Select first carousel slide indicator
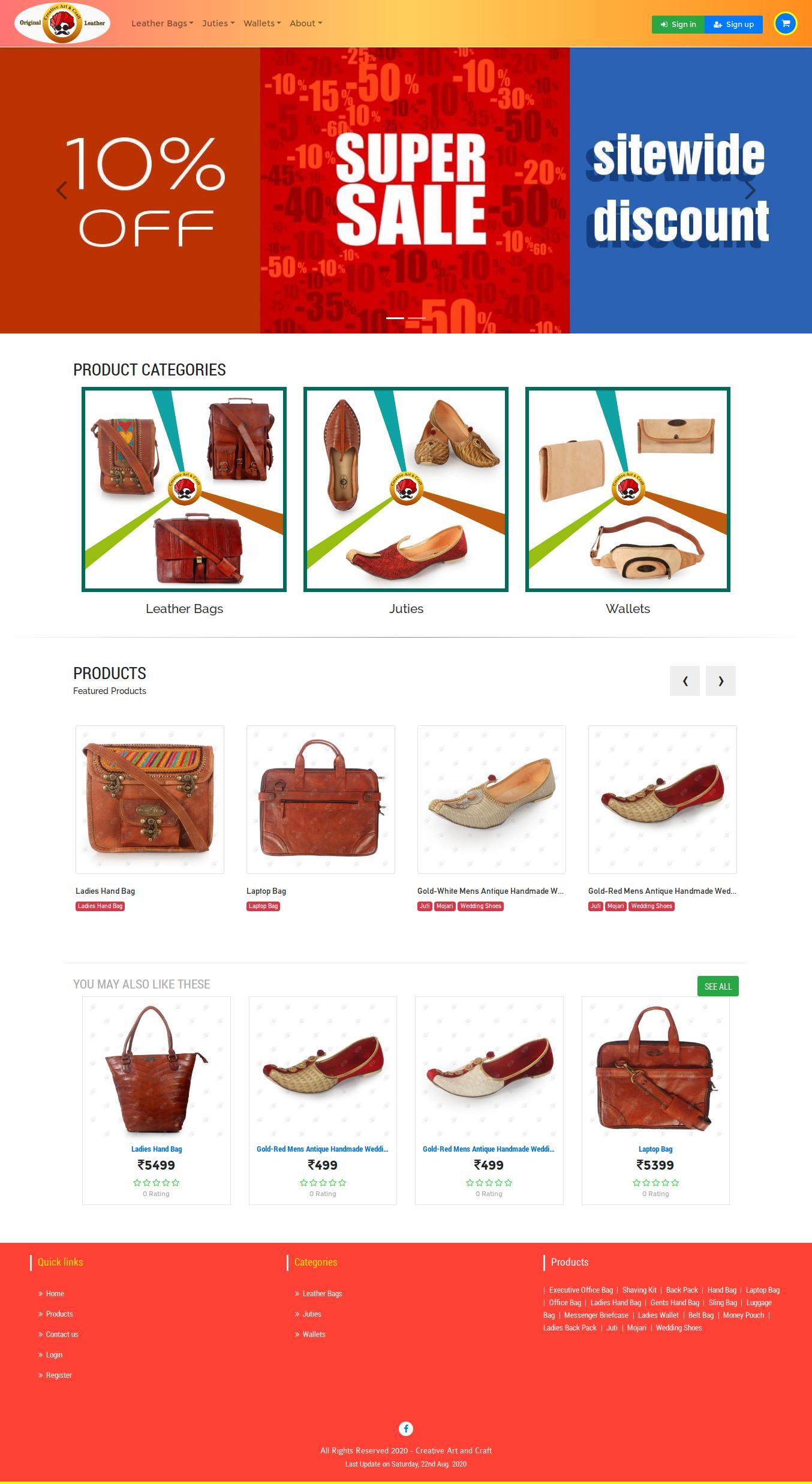 coord(395,318)
